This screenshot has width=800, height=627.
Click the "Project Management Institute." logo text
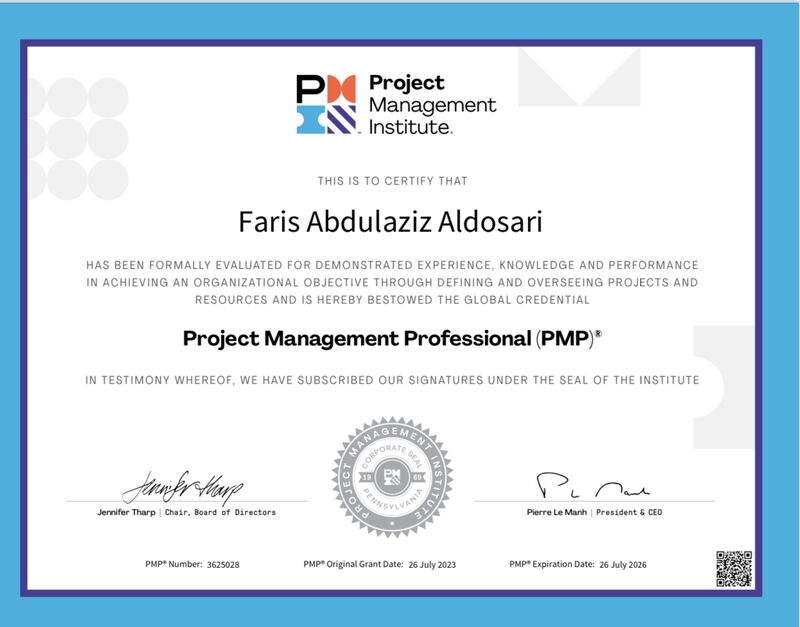(x=432, y=104)
